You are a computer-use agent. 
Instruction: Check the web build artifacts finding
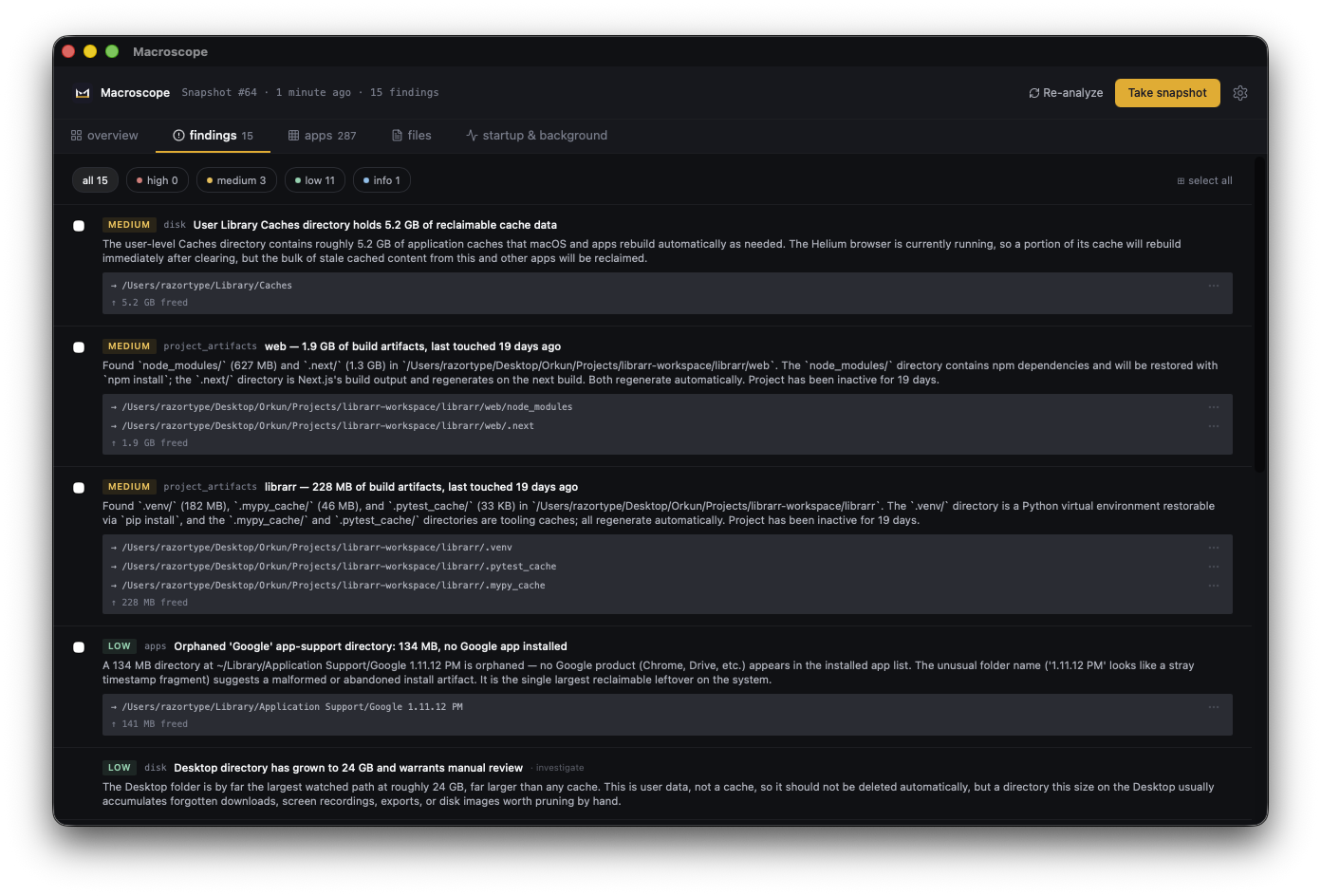(79, 347)
